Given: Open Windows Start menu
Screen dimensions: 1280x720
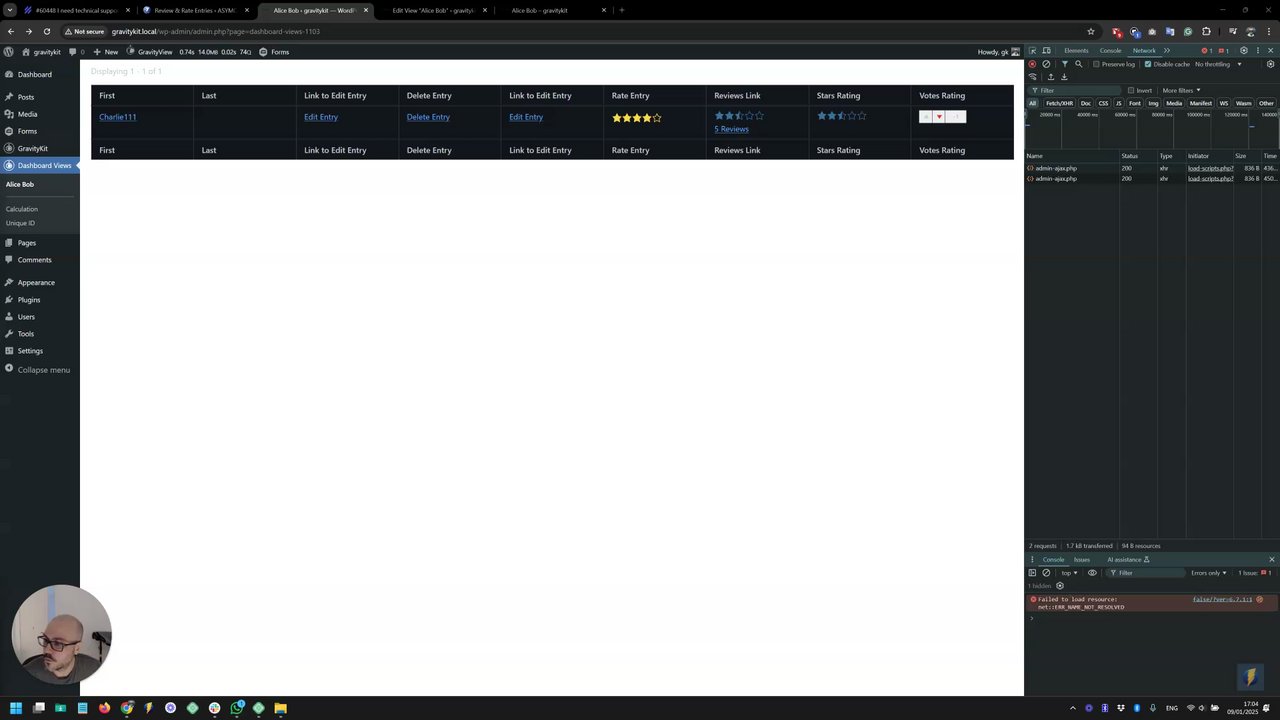Looking at the screenshot, I should click(16, 708).
